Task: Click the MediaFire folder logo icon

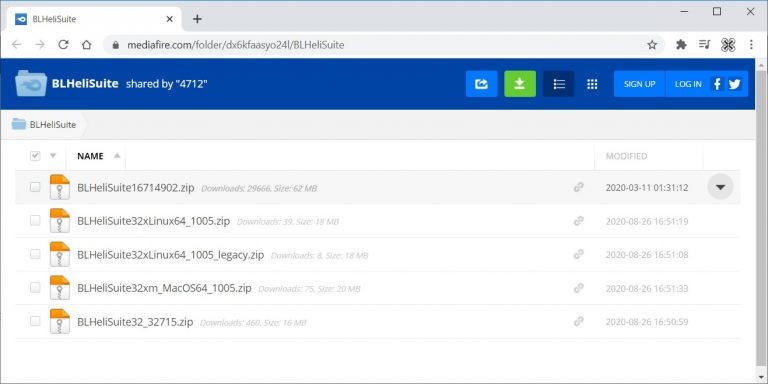Action: (31, 83)
